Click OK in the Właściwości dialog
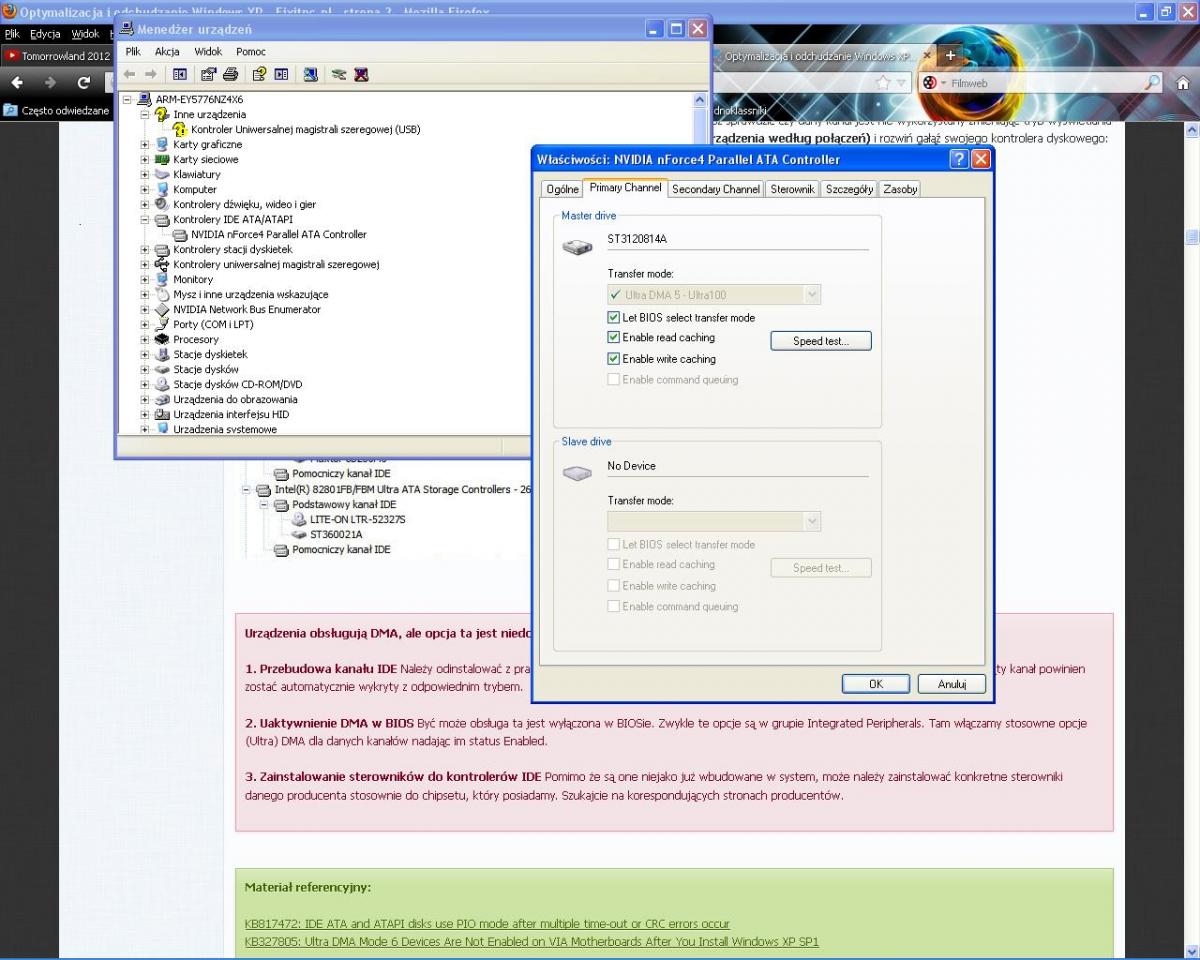Viewport: 1200px width, 960px height. tap(876, 684)
